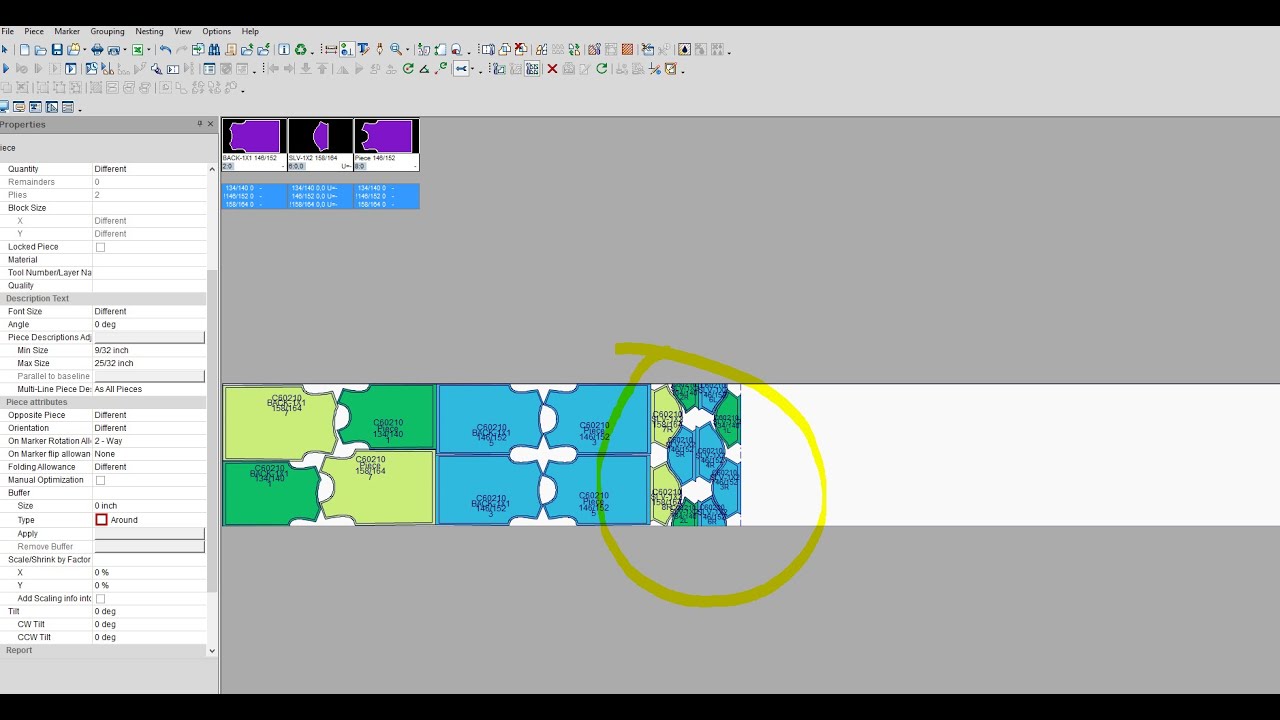Image resolution: width=1280 pixels, height=720 pixels.
Task: Open the Nesting menu
Action: coord(149,31)
